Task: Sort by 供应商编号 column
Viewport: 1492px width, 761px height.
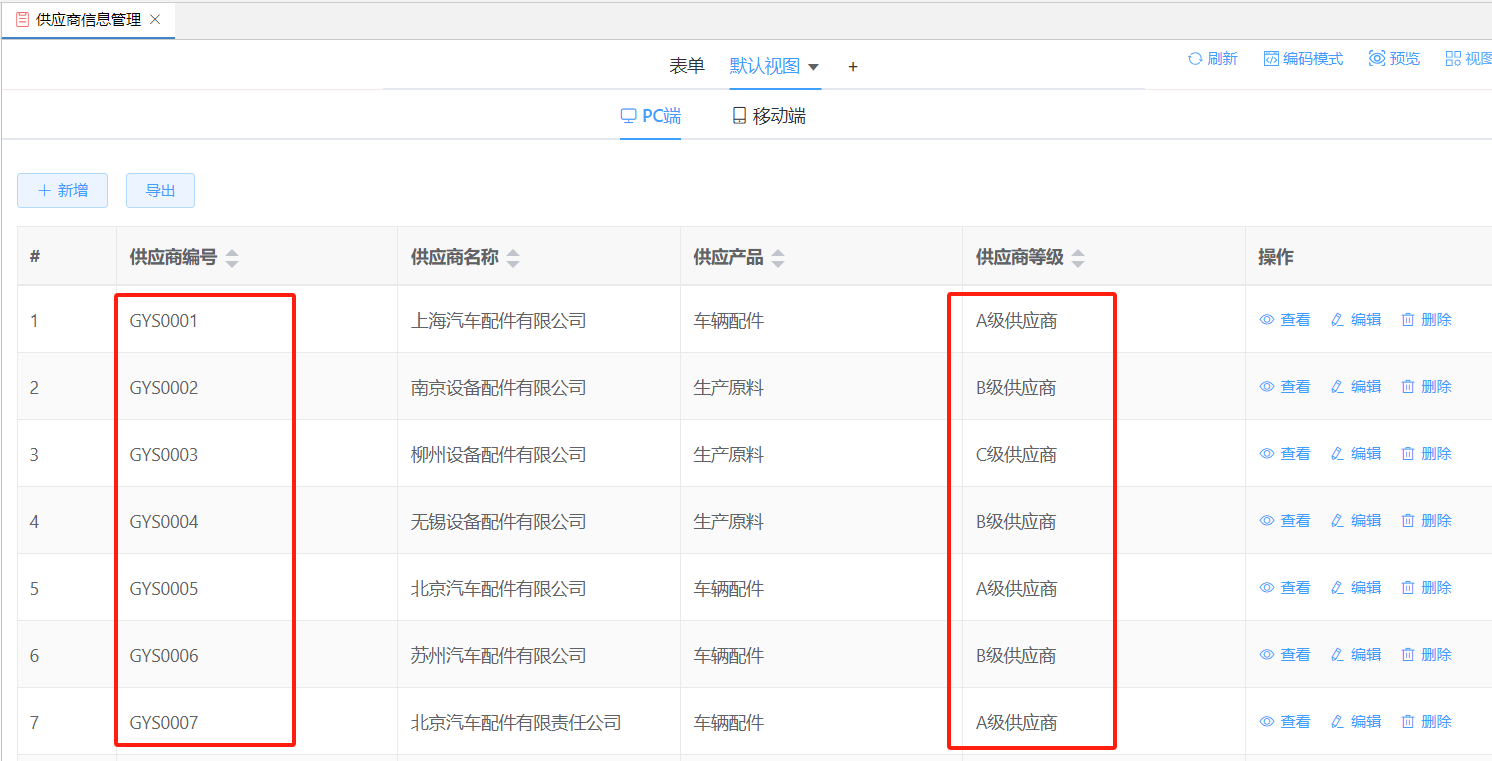Action: [x=232, y=258]
